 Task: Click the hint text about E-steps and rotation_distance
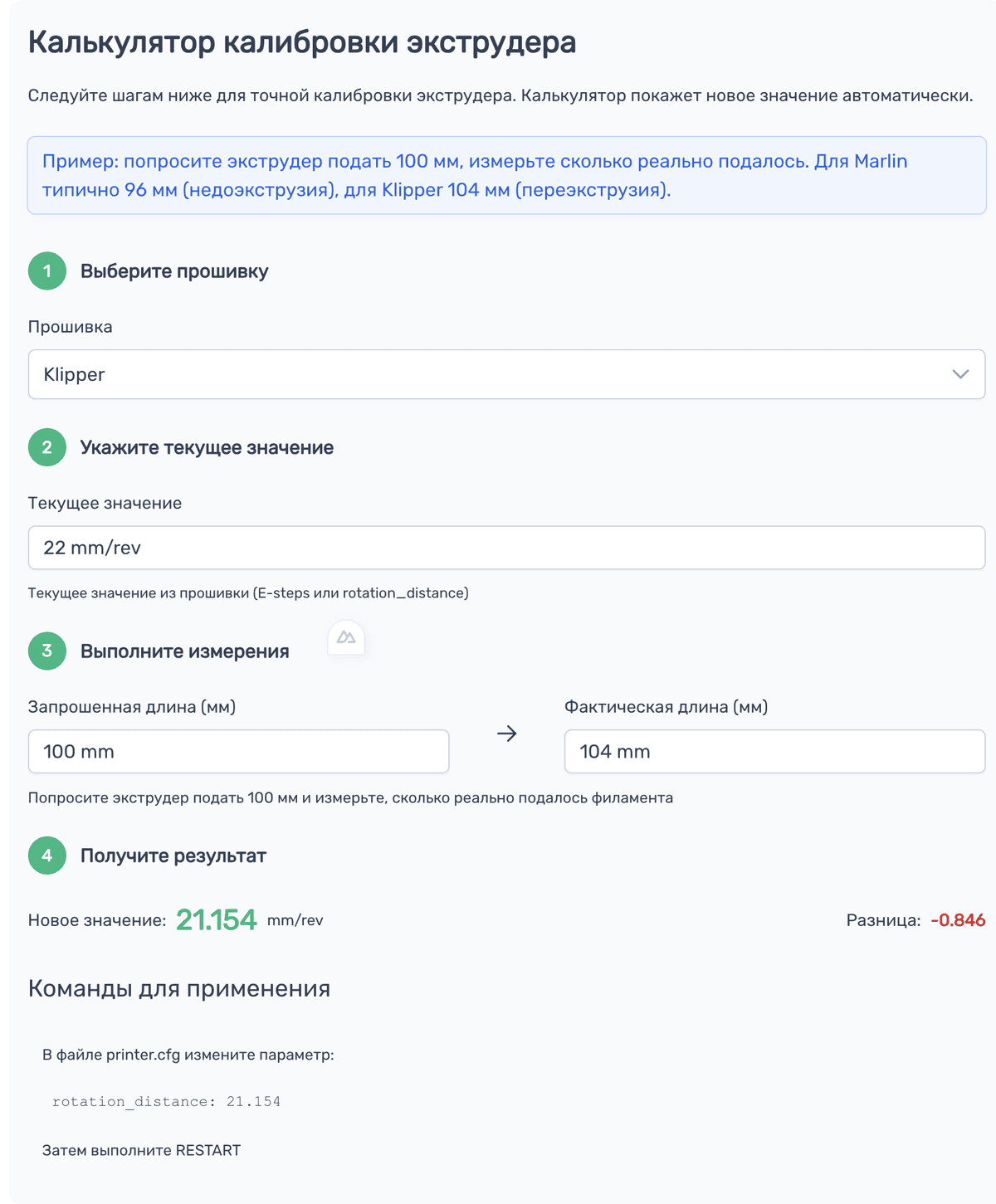[248, 592]
